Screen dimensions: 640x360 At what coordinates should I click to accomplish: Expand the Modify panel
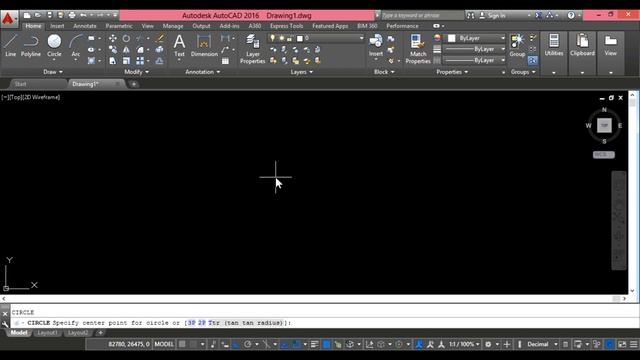coord(136,72)
